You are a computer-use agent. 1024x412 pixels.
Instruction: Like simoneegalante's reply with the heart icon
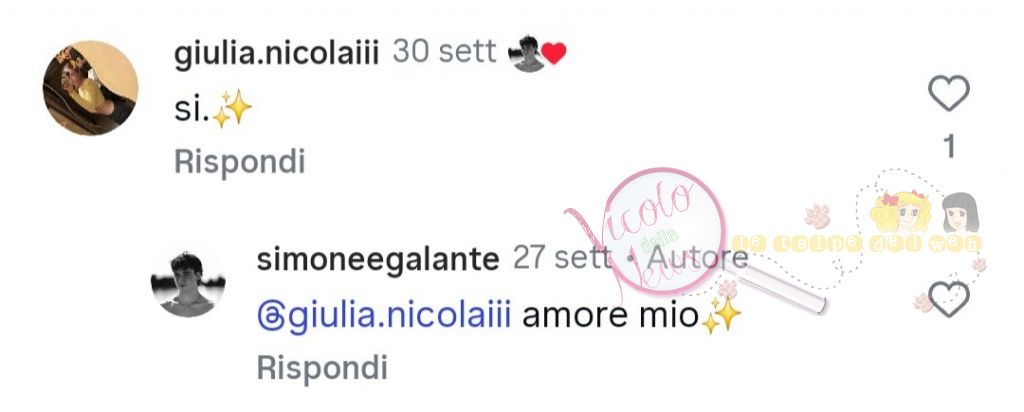tap(949, 299)
